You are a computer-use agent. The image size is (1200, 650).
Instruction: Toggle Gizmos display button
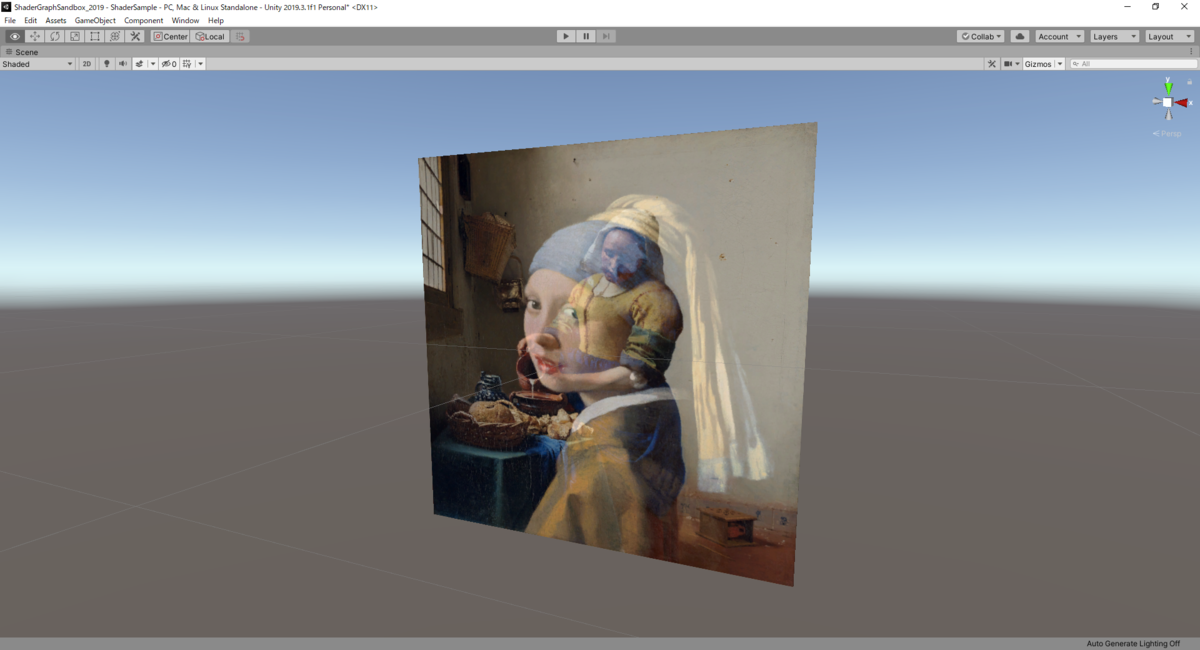[x=1038, y=64]
